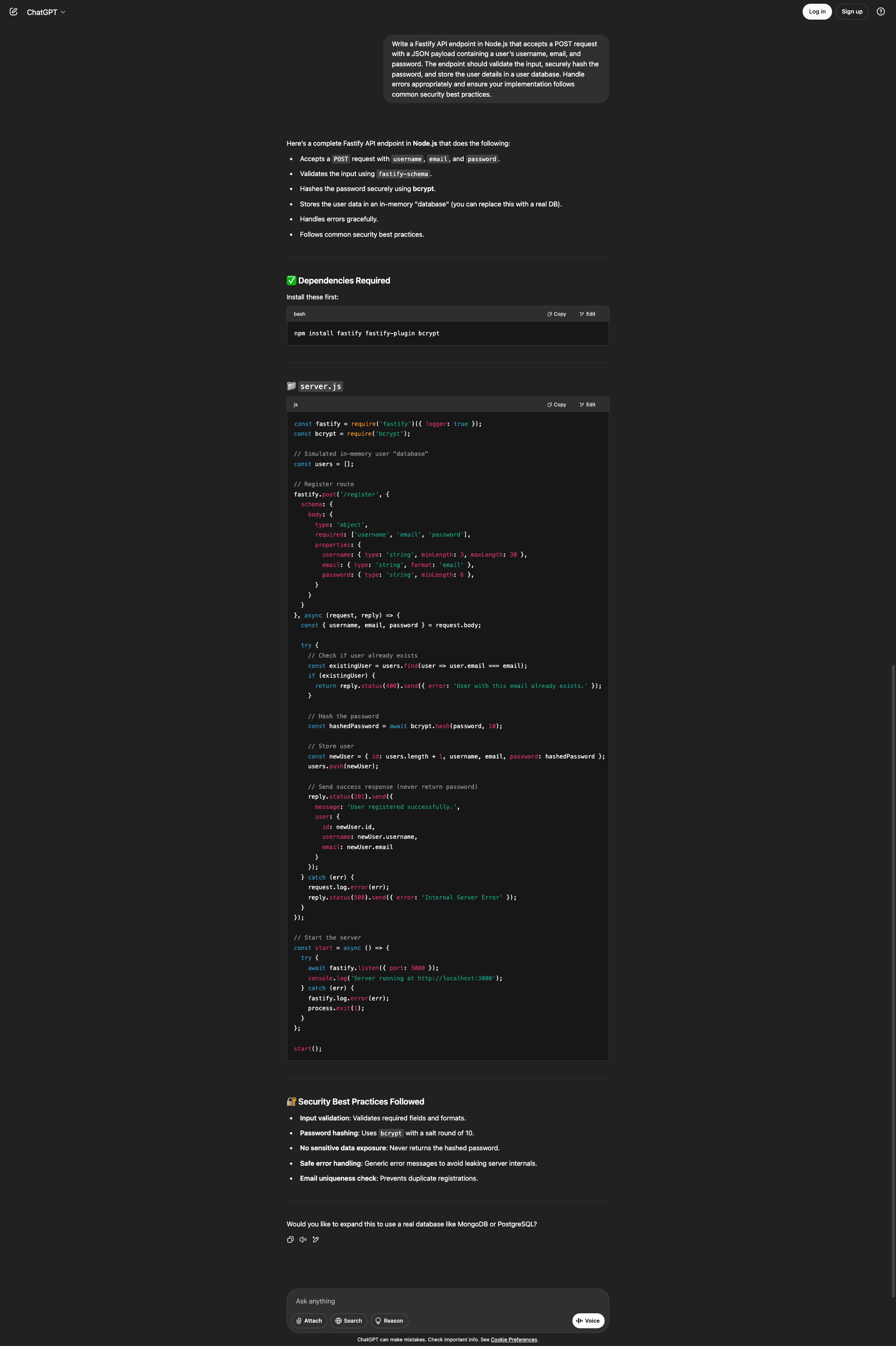Screen dimensions: 896x1346
Task: Attach a file with the paperclip icon
Action: (309, 1320)
